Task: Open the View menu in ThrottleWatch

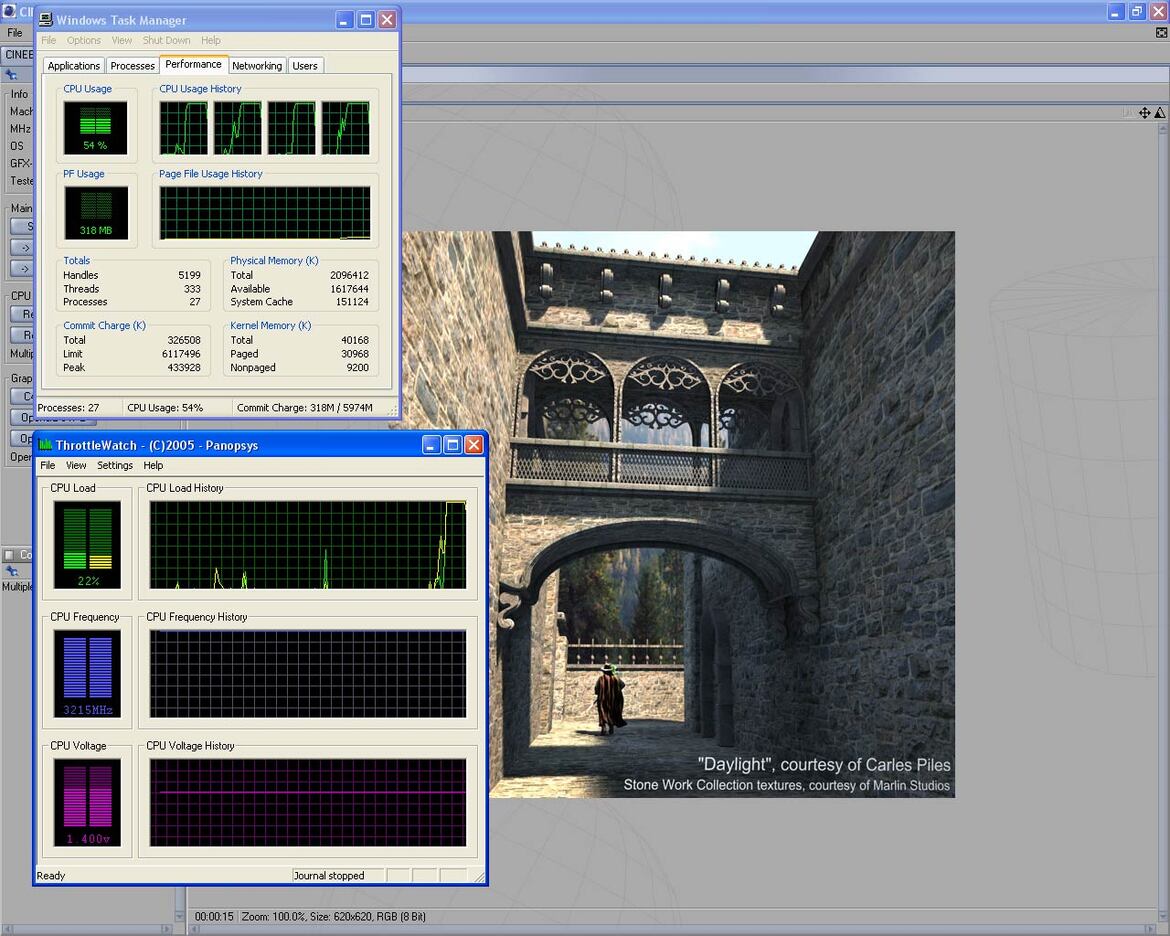Action: [75, 465]
